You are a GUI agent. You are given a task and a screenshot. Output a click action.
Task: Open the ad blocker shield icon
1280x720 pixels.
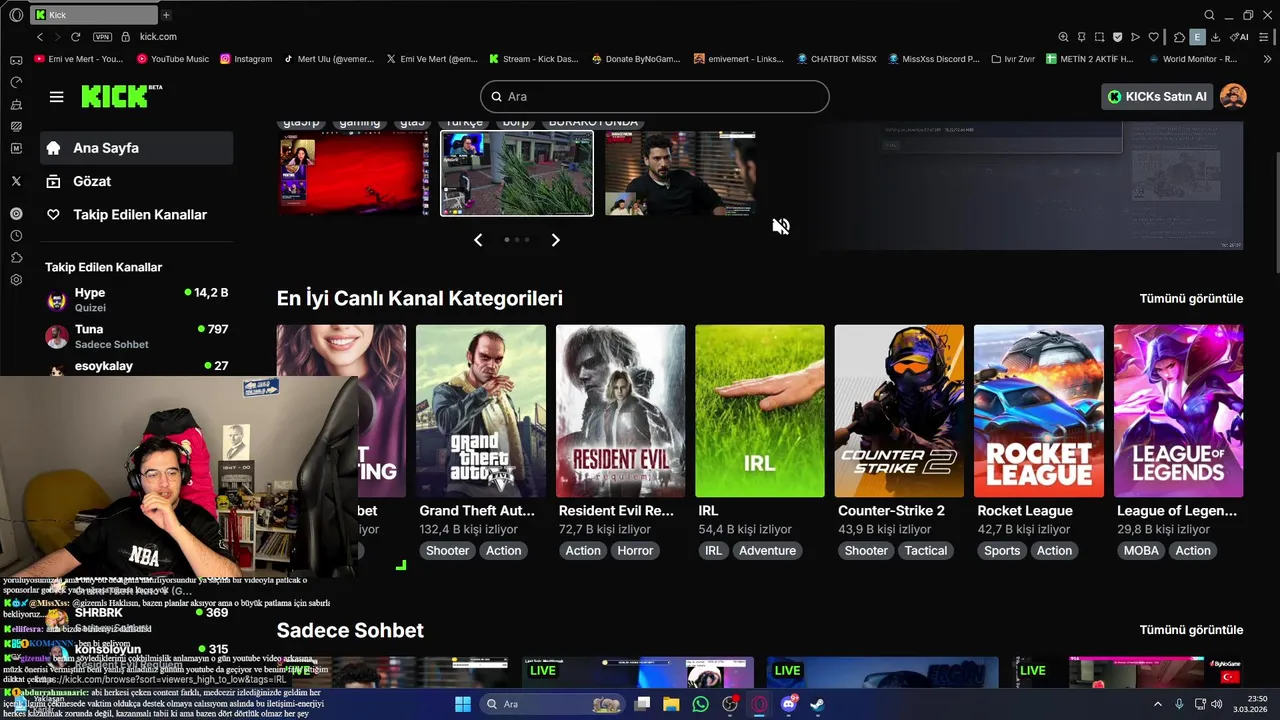click(1117, 37)
